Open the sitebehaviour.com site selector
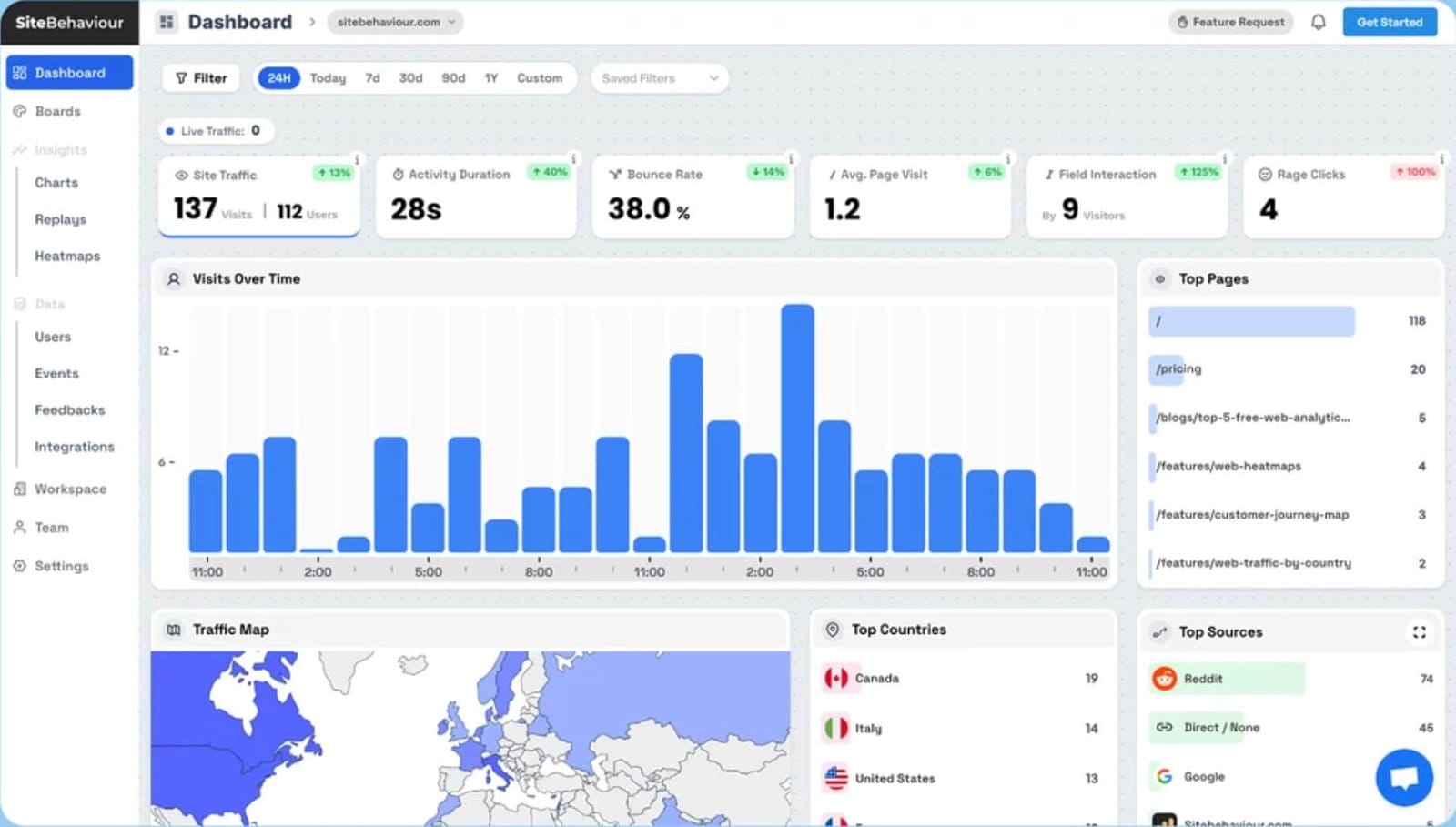Viewport: 1456px width, 827px height. 395,22
